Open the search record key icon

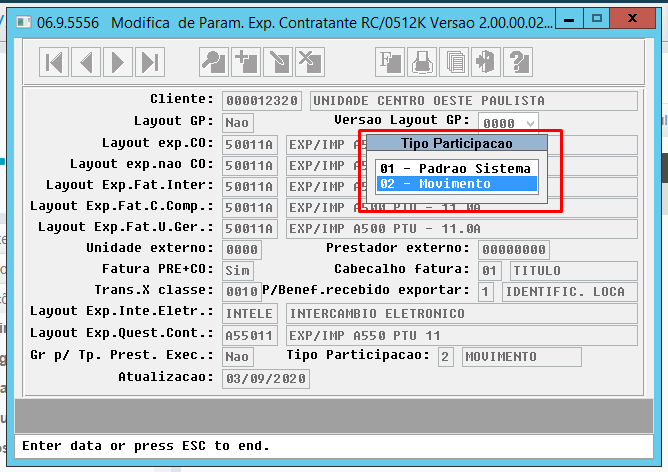click(214, 62)
